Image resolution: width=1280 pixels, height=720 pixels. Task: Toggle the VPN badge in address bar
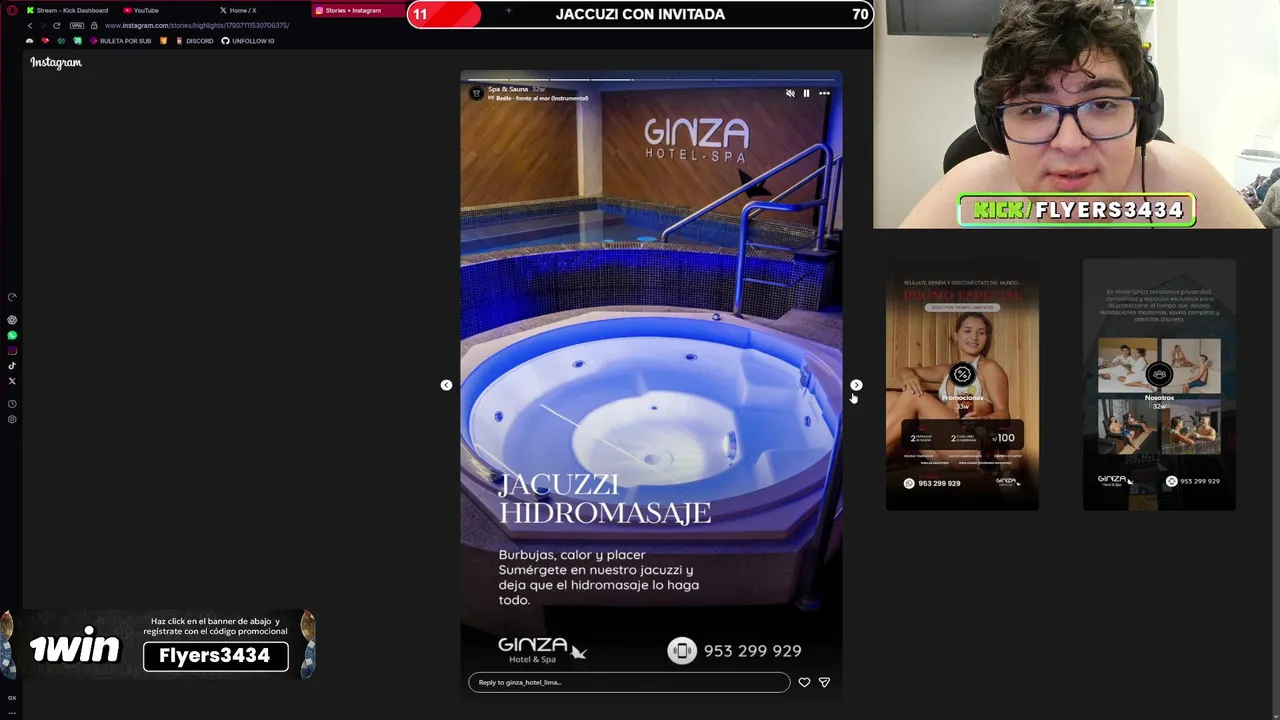pos(77,25)
